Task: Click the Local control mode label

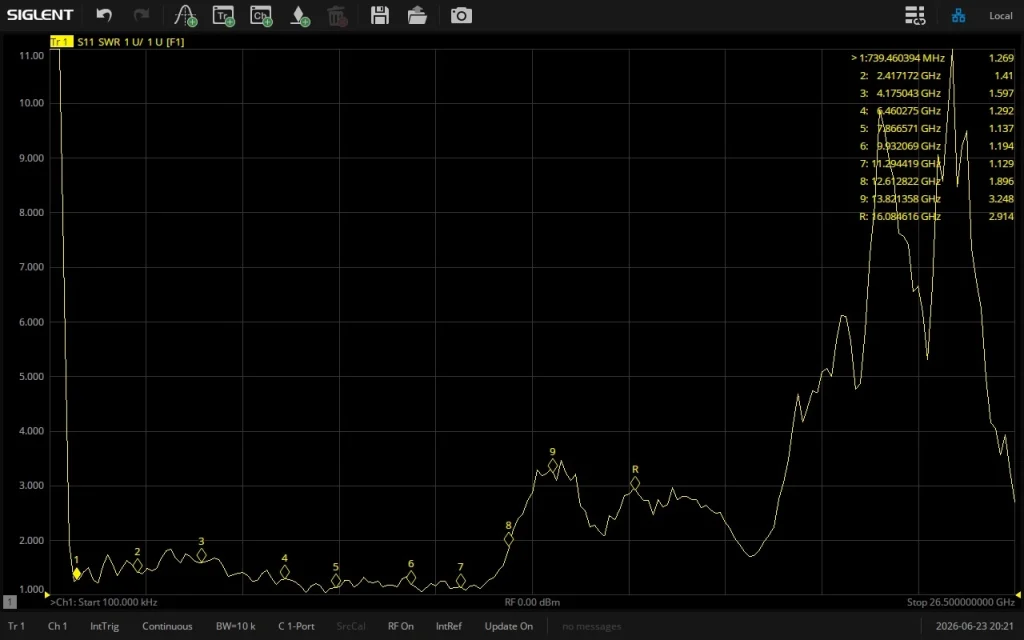Action: 1000,16
